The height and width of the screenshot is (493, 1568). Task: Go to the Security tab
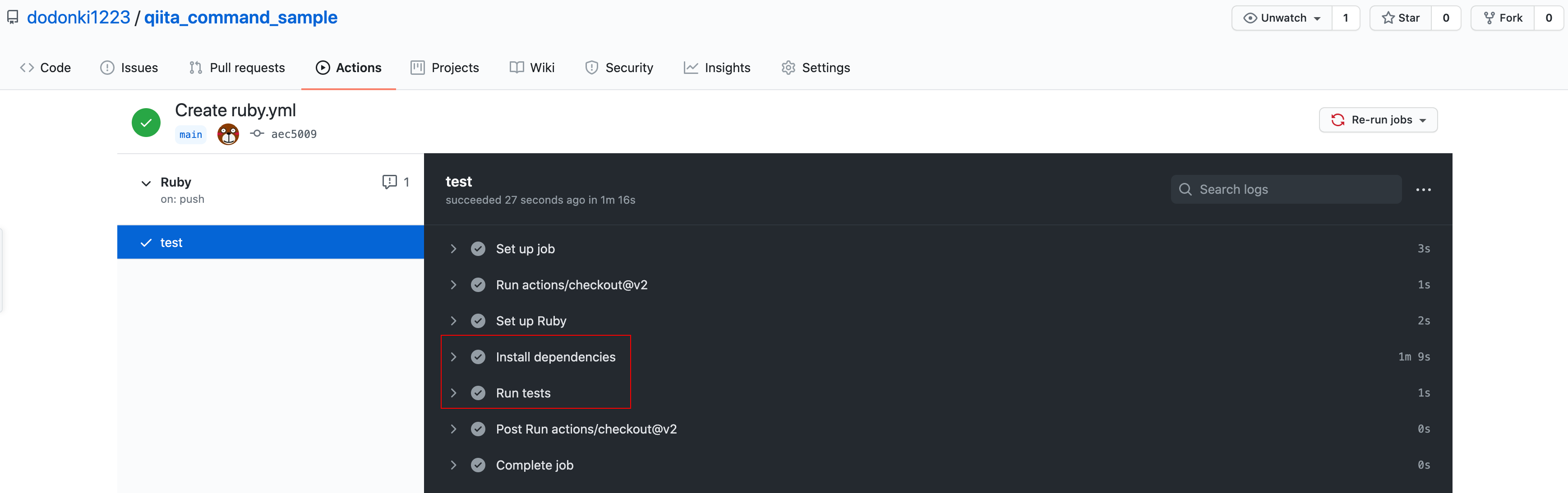click(x=619, y=68)
